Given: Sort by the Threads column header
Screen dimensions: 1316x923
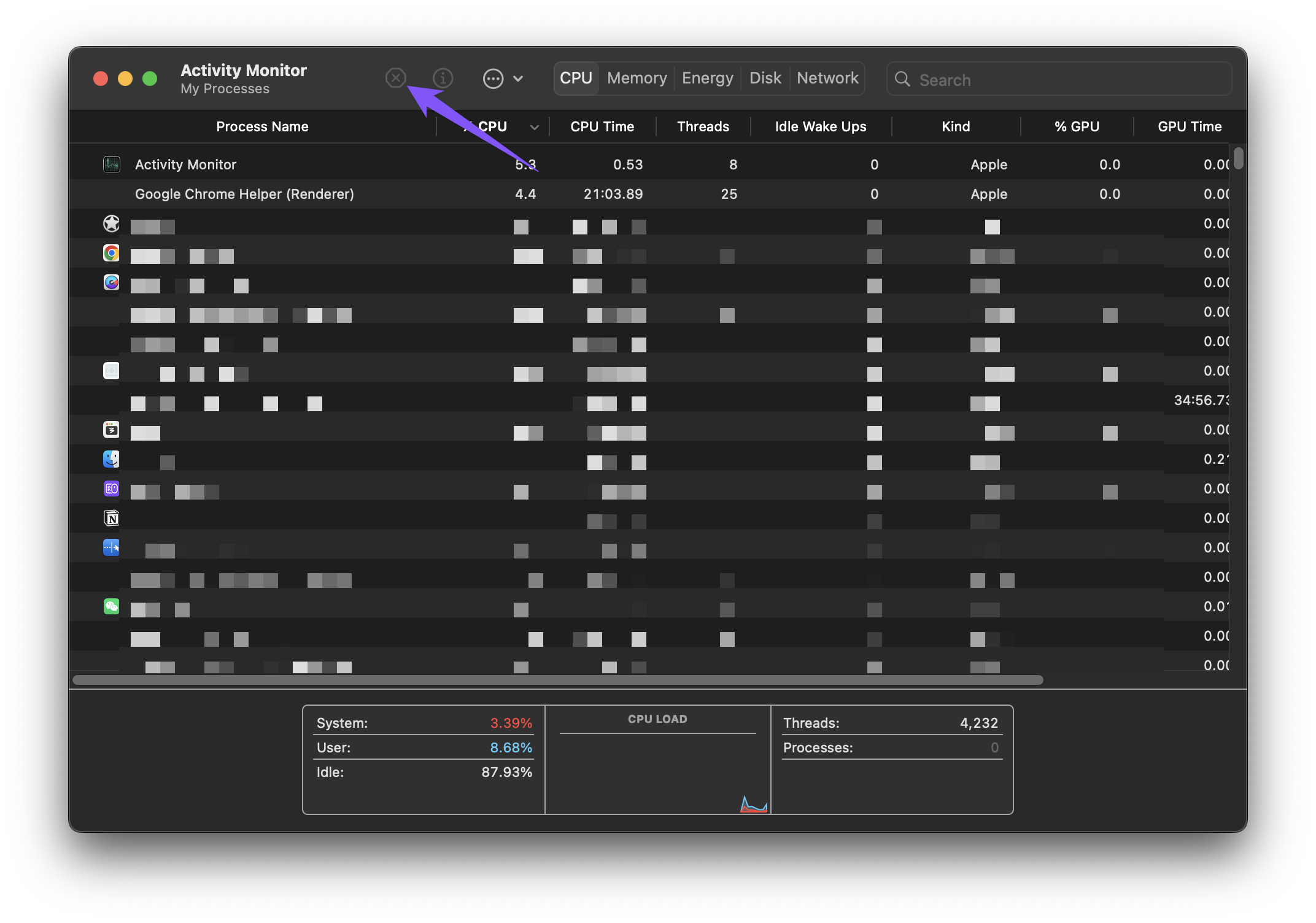Looking at the screenshot, I should tap(703, 126).
